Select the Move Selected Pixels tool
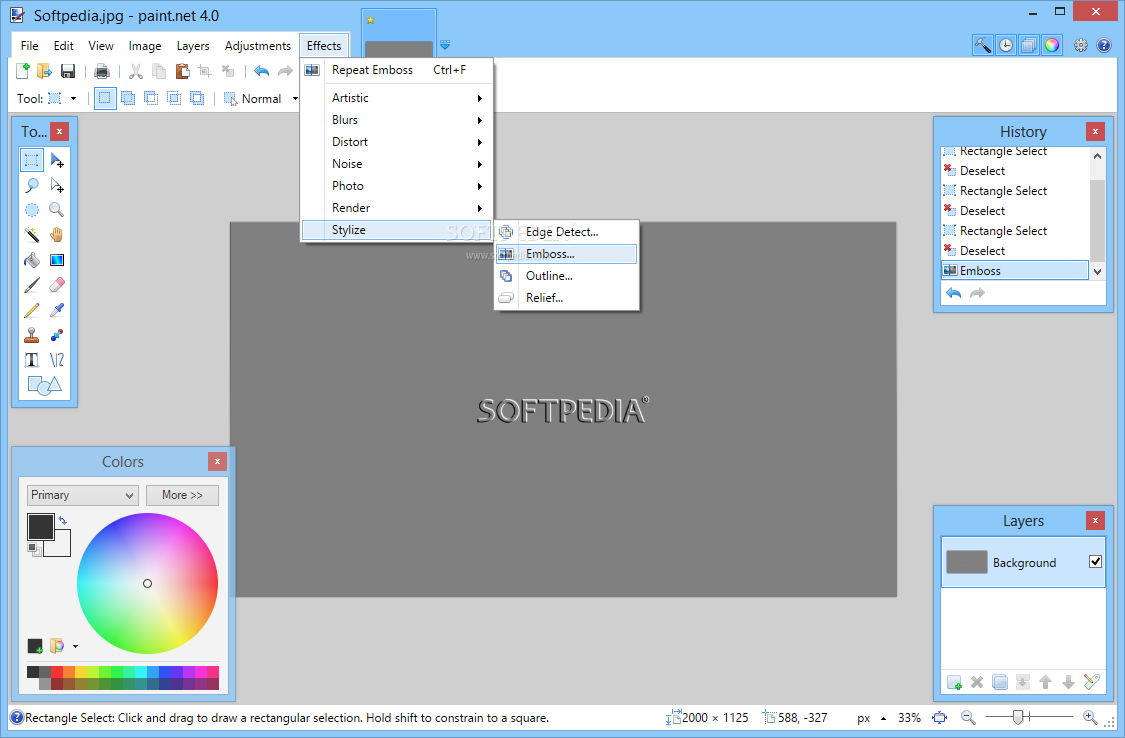 (57, 160)
